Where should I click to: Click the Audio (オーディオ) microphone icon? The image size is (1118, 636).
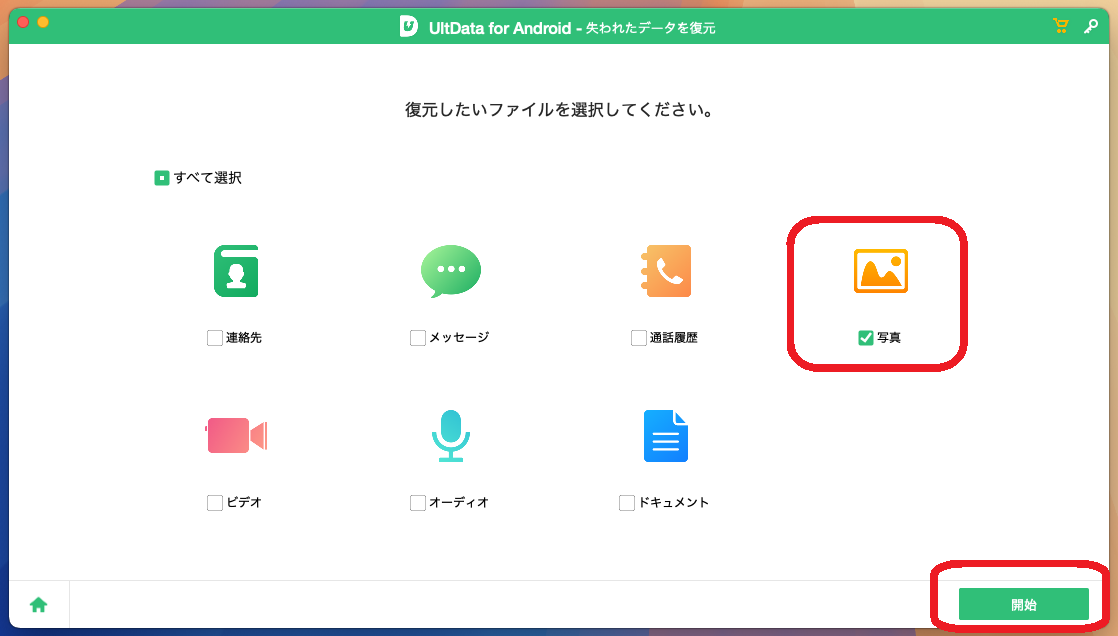tap(451, 436)
